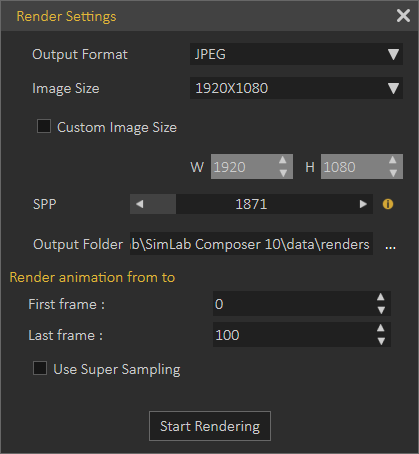The height and width of the screenshot is (454, 419).
Task: Decrement Last frame with down arrow
Action: [381, 341]
